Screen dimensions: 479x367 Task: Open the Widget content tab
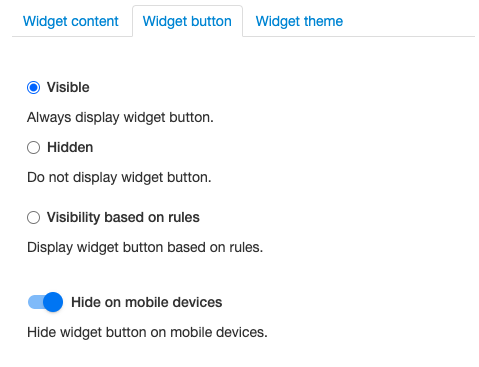(x=71, y=21)
